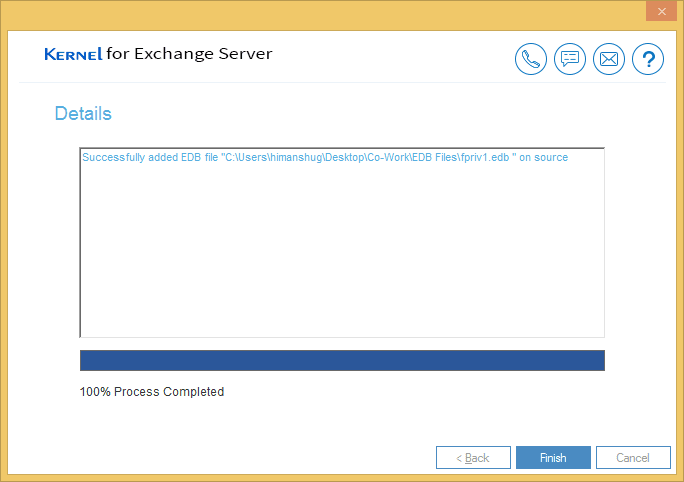Go back with the Back button
This screenshot has height=482, width=684.
[x=473, y=458]
